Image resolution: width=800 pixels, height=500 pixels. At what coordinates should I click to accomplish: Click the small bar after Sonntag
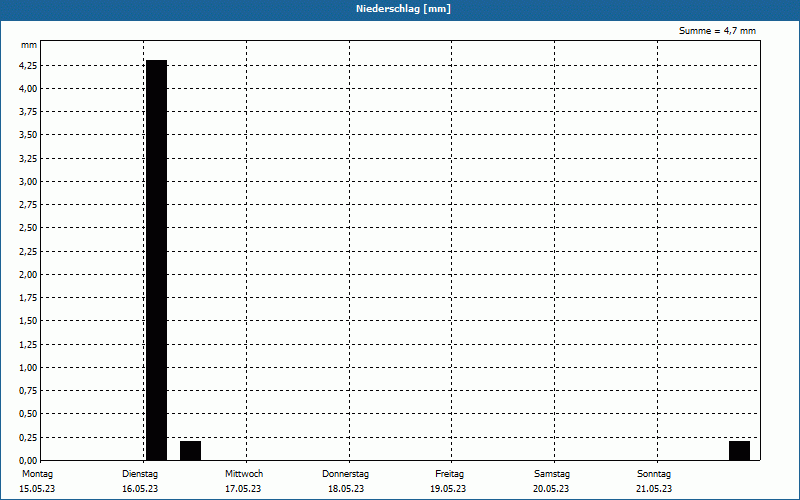739,451
